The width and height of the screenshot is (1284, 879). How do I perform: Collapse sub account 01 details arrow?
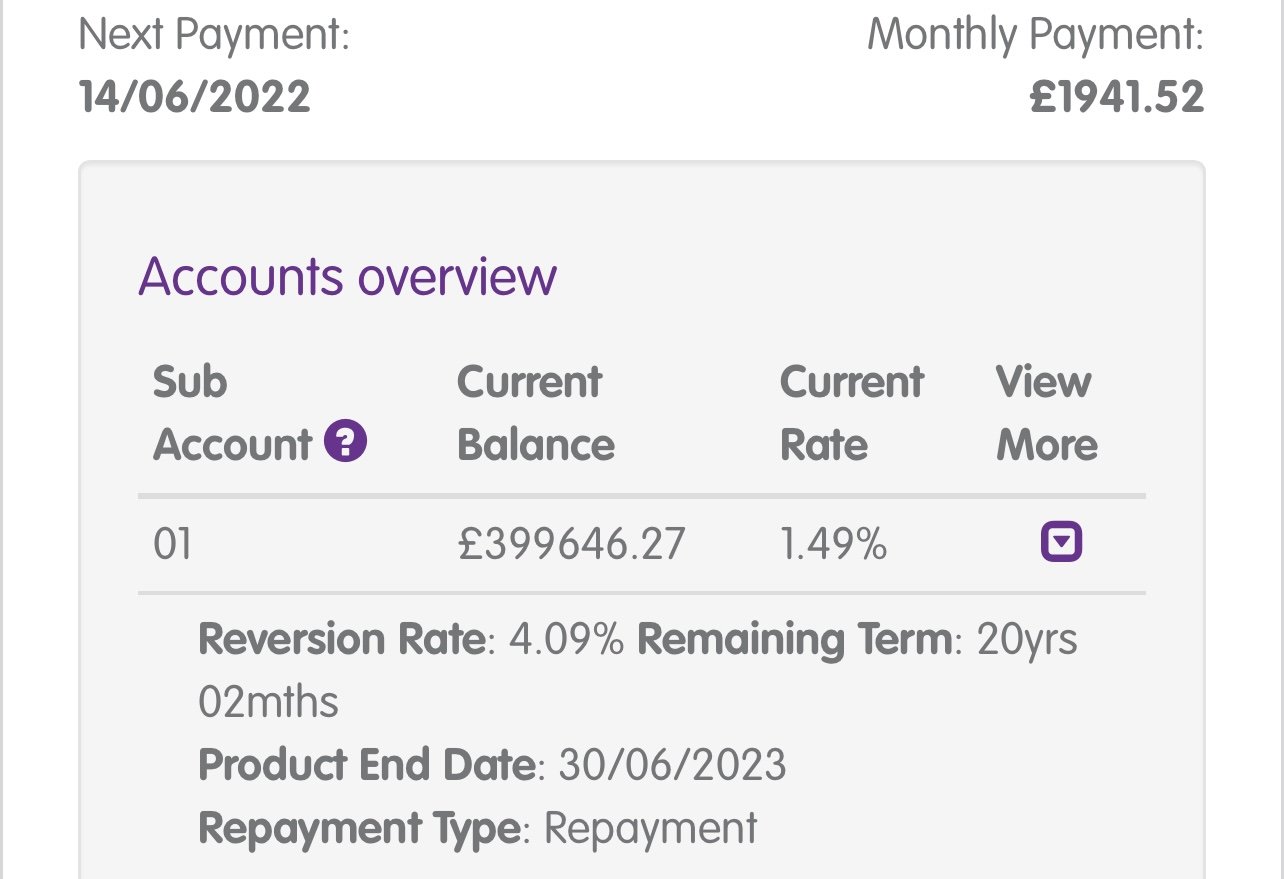1061,543
